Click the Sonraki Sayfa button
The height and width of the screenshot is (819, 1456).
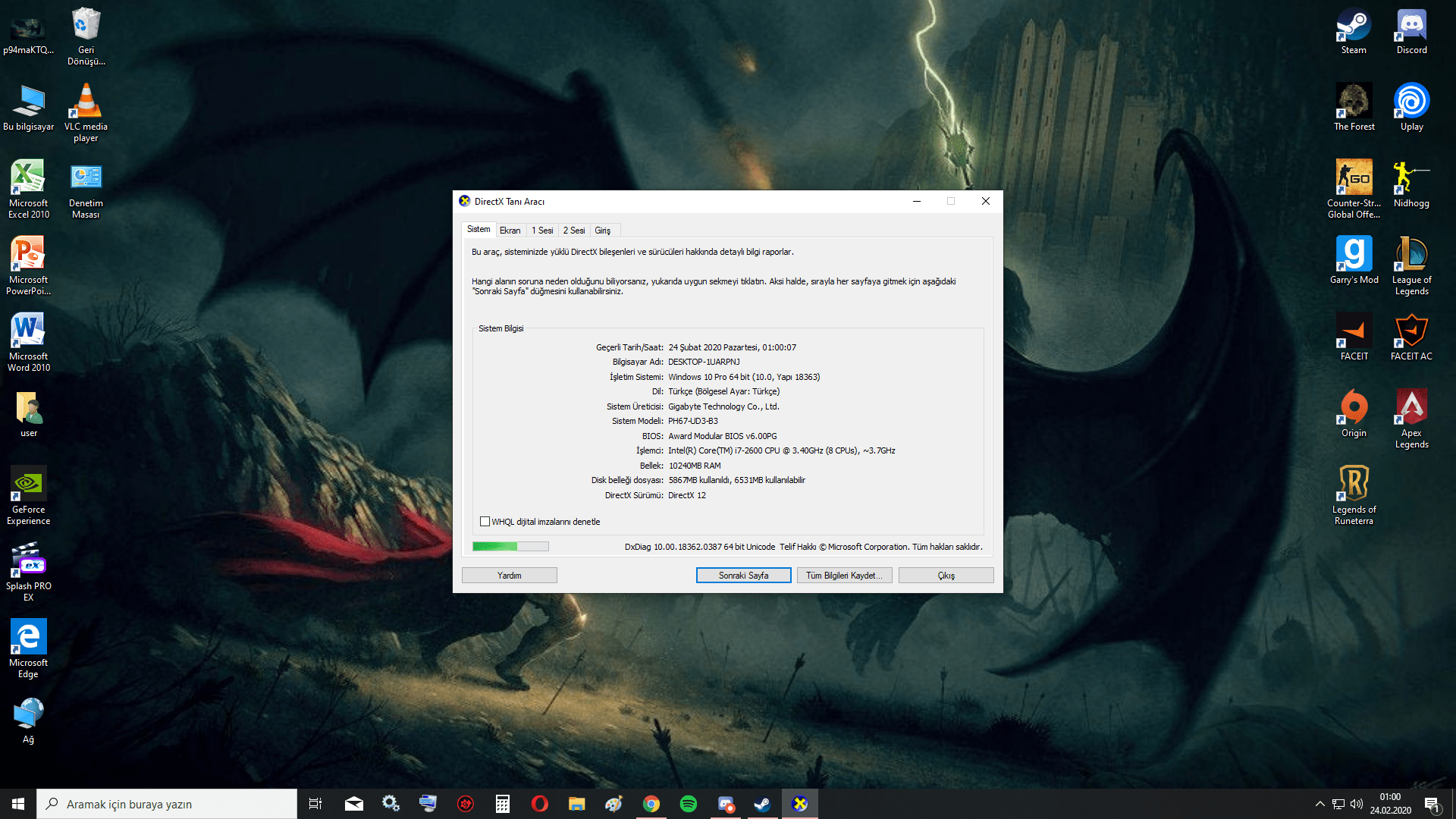pyautogui.click(x=743, y=576)
